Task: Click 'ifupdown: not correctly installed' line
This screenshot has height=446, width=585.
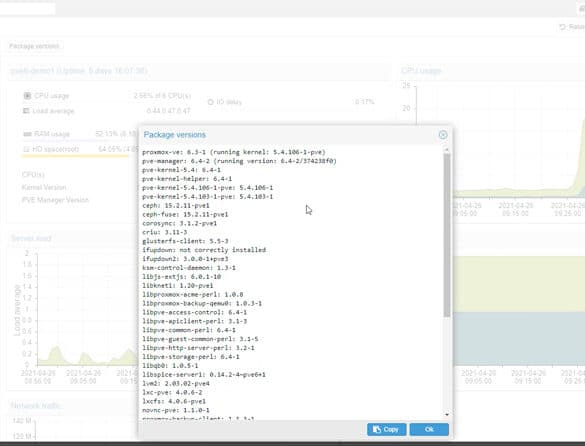Action: coord(204,250)
